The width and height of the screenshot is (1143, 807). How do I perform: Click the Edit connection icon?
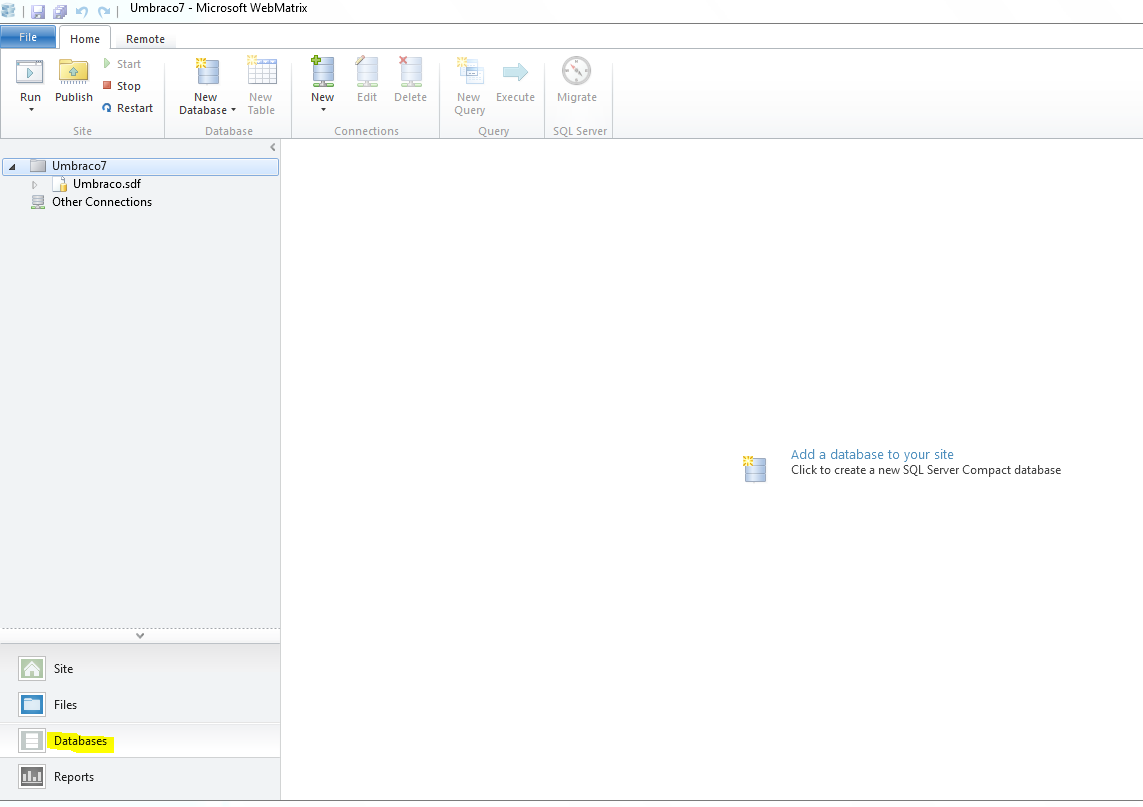(367, 71)
